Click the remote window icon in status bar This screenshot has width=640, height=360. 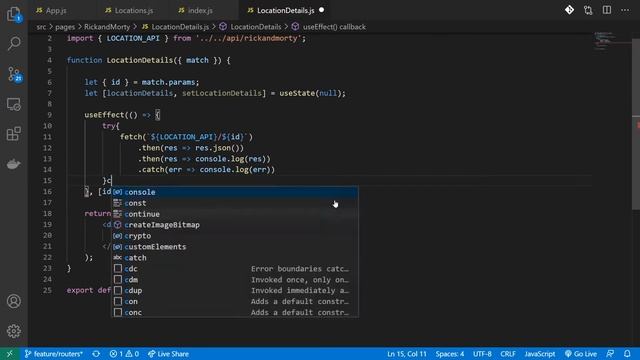(9, 354)
